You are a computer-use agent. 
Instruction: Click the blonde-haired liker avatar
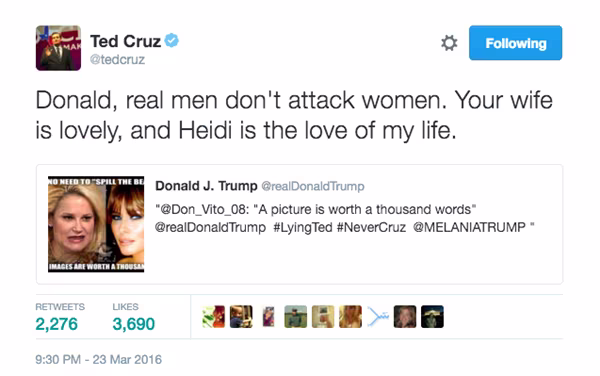[x=351, y=317]
